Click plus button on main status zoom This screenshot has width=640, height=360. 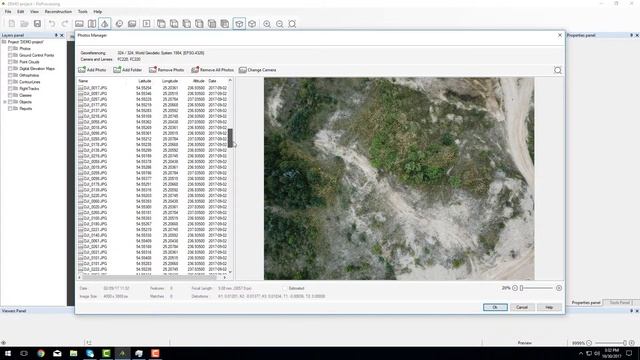[x=632, y=343]
